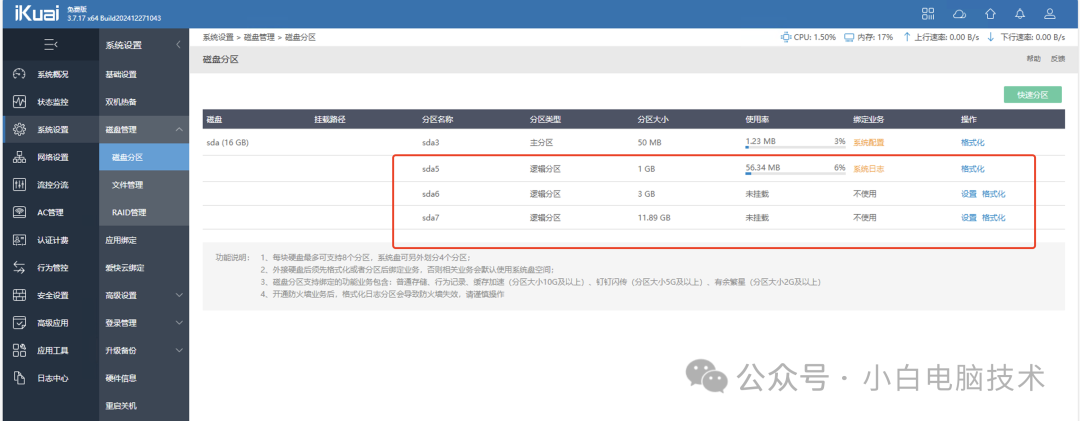Open 系统概况 dashboard icon
Screen dimensions: 1080x421
click(19, 74)
